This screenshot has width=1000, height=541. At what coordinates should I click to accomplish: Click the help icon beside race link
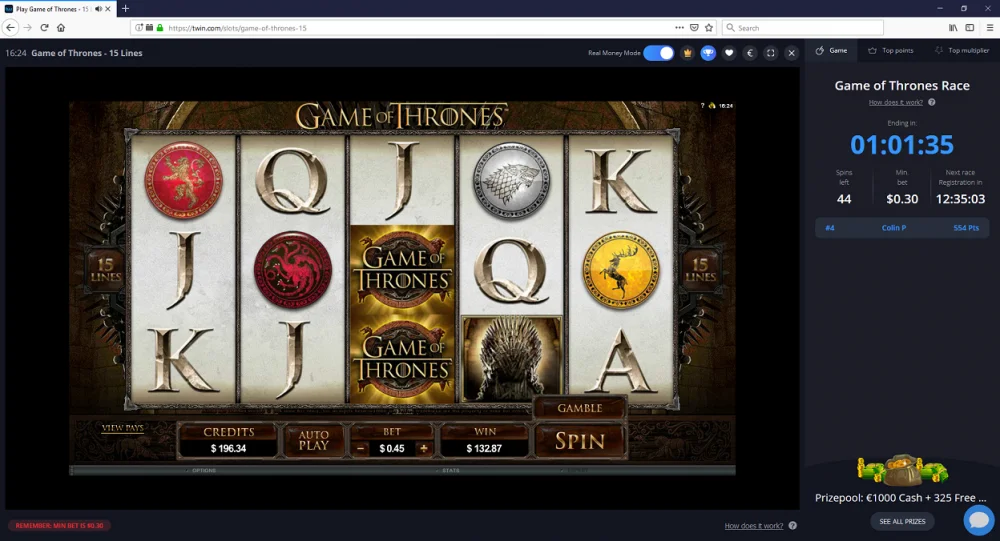tap(932, 102)
